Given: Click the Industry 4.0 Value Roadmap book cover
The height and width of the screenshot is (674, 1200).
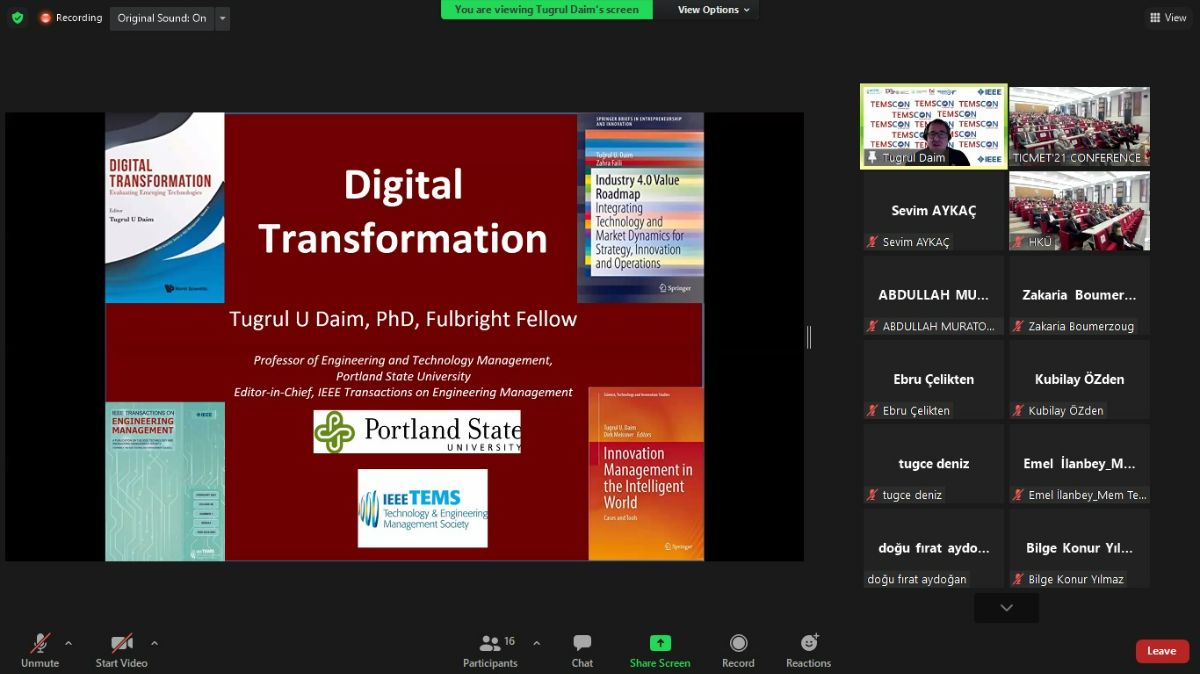Looking at the screenshot, I should coord(640,208).
